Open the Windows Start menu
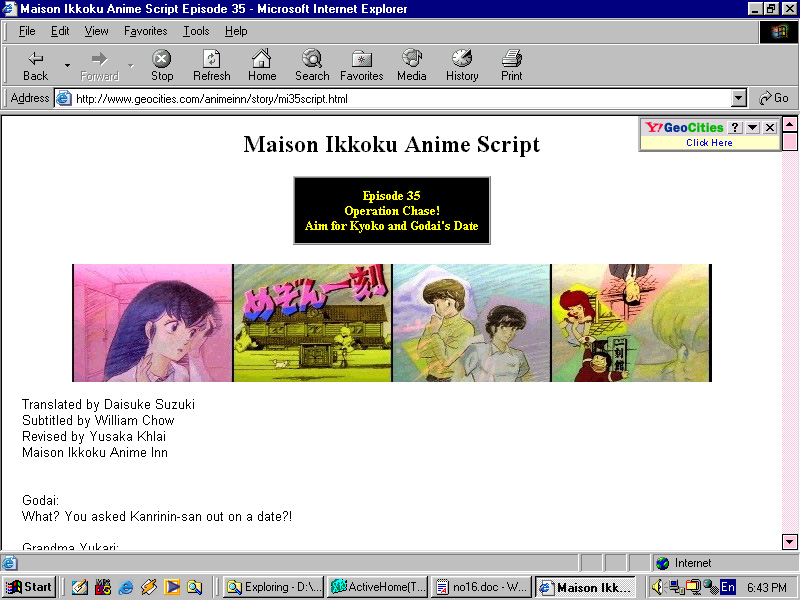The image size is (800, 600). pos(29,587)
